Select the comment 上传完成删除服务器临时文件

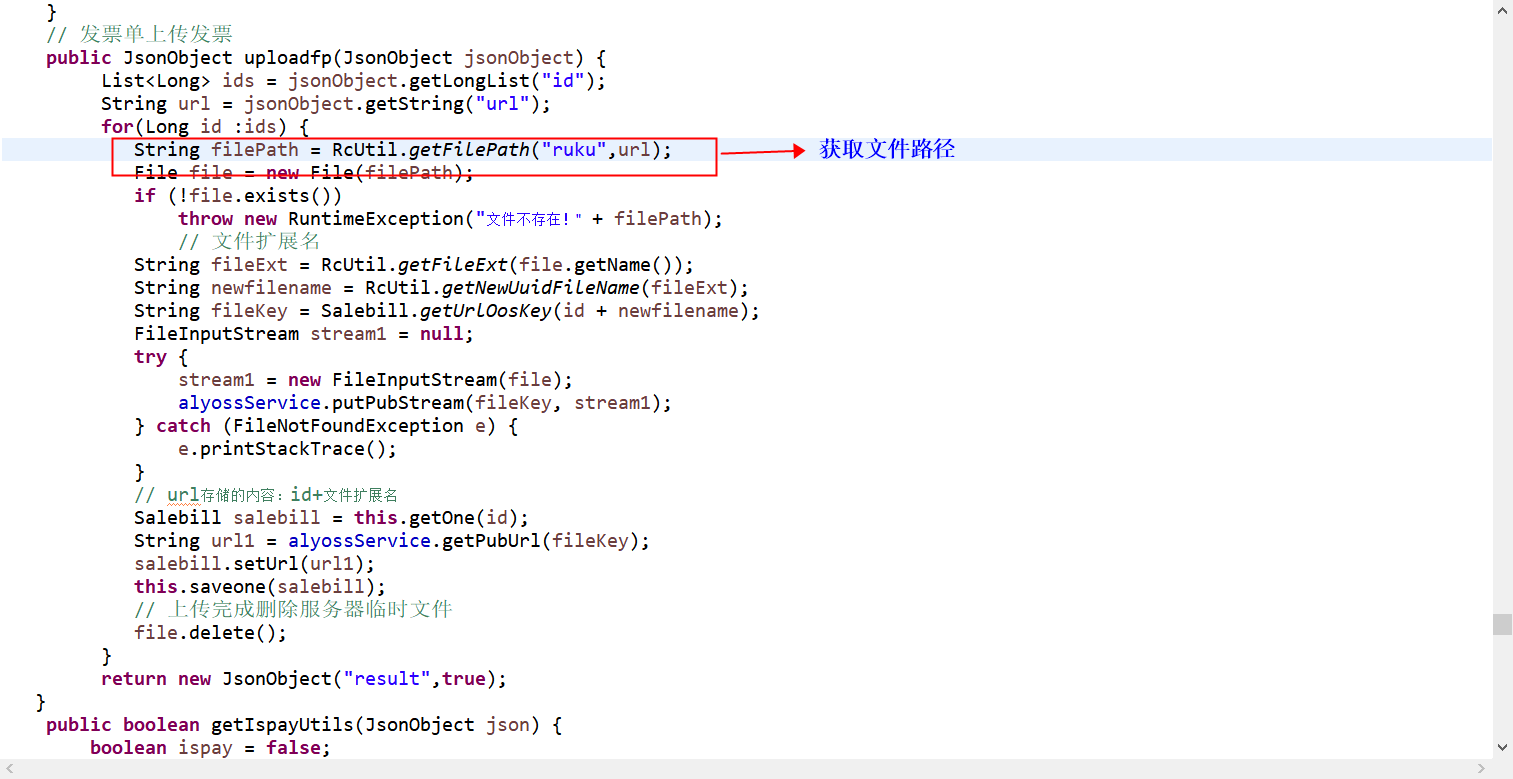[x=293, y=610]
